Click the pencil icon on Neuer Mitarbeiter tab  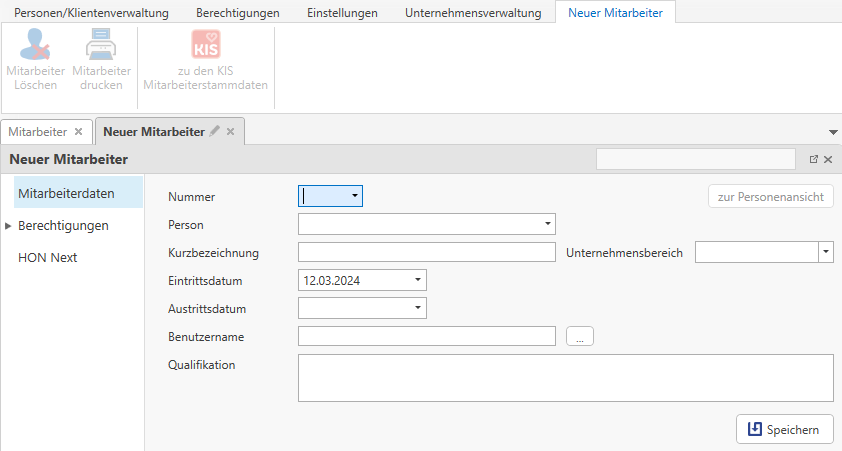click(x=214, y=131)
